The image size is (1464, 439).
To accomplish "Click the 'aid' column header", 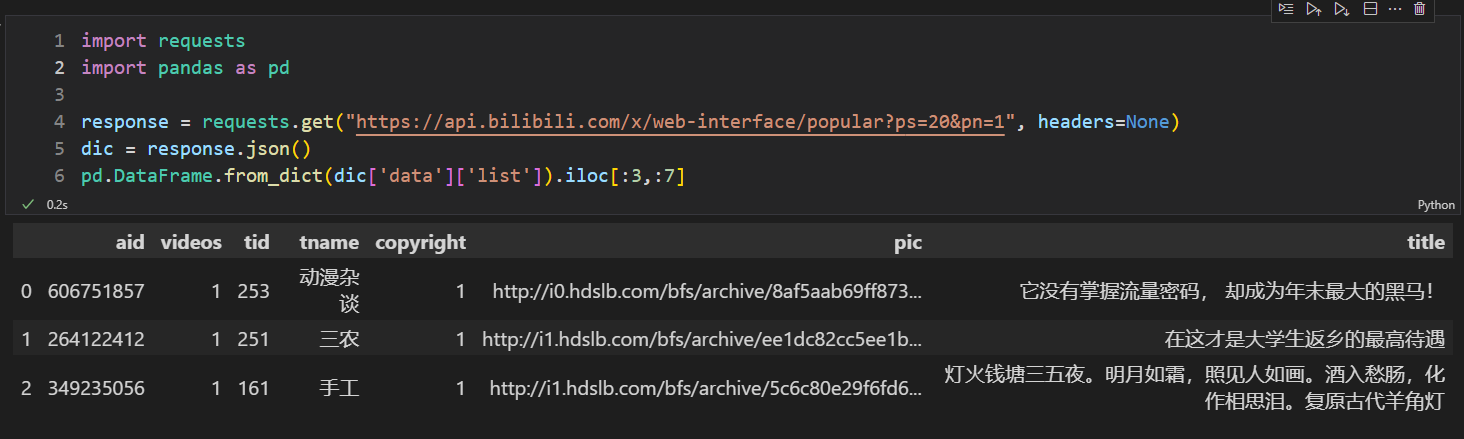I will [130, 242].
